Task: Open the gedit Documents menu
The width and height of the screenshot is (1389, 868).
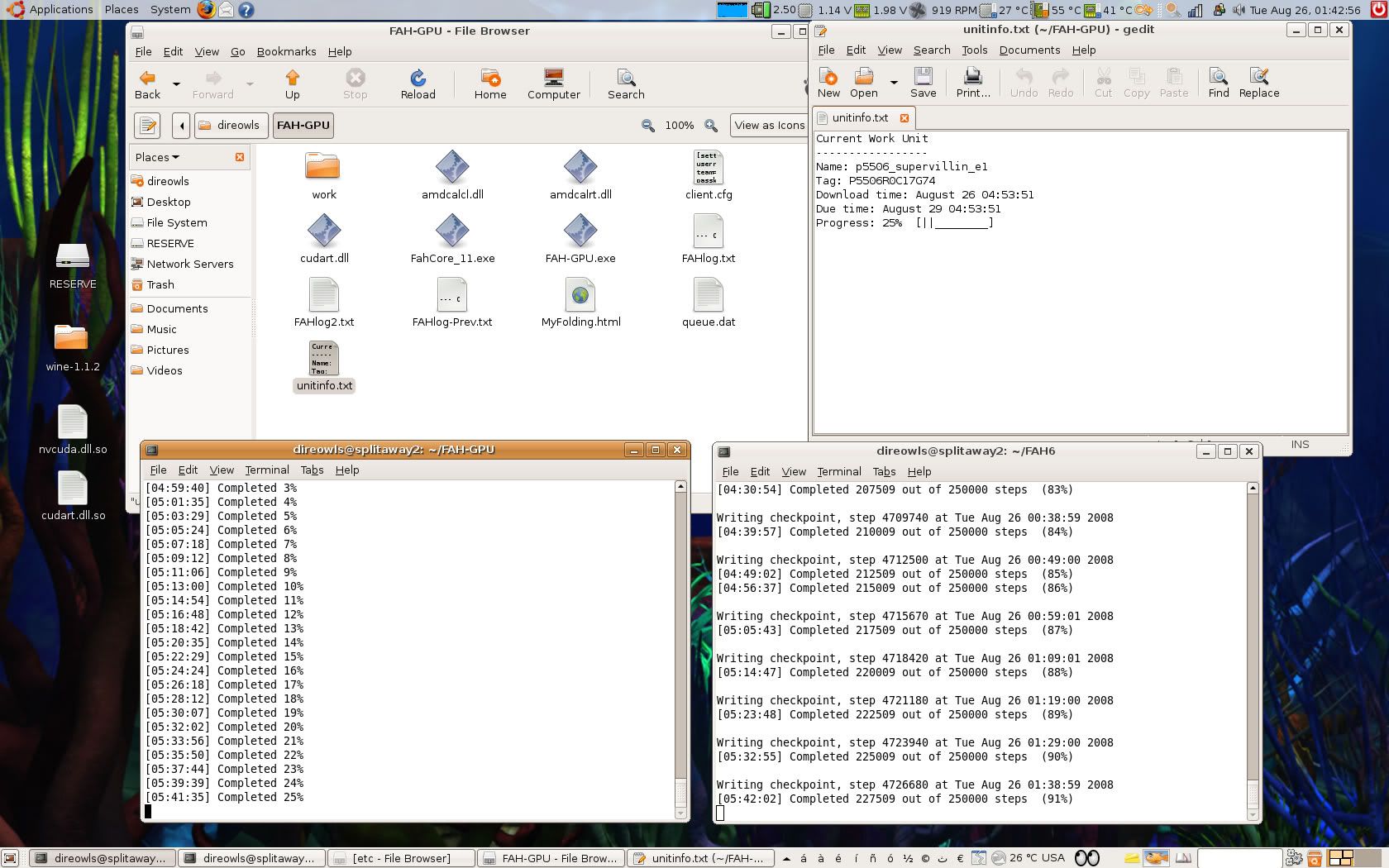Action: (1029, 50)
